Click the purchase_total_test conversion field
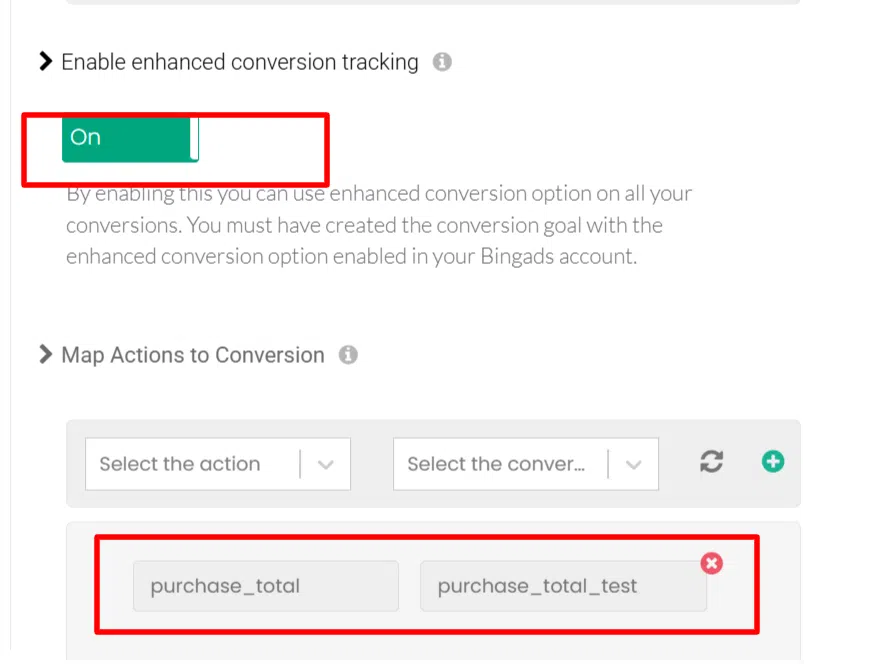This screenshot has height=668, width=871. click(563, 586)
